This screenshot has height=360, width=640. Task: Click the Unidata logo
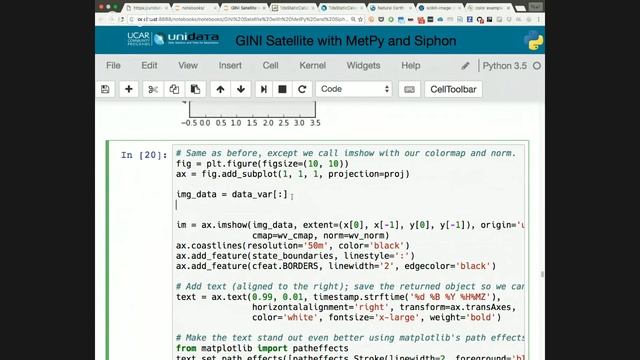pos(187,39)
